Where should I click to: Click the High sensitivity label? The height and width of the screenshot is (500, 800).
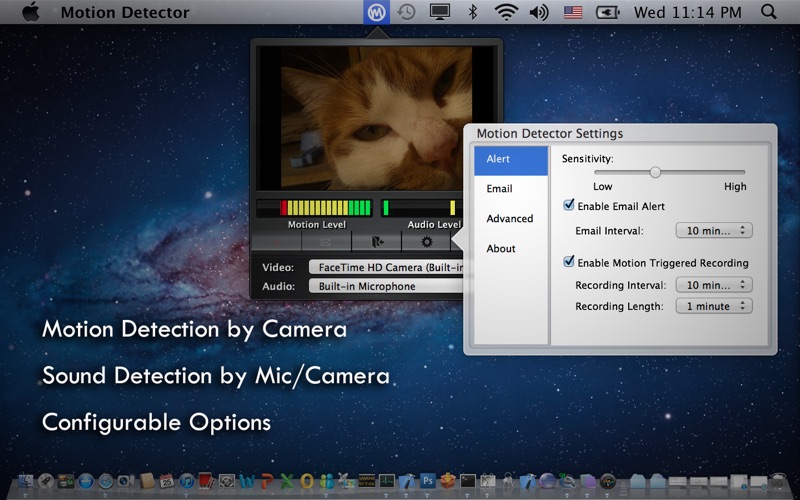(x=735, y=187)
